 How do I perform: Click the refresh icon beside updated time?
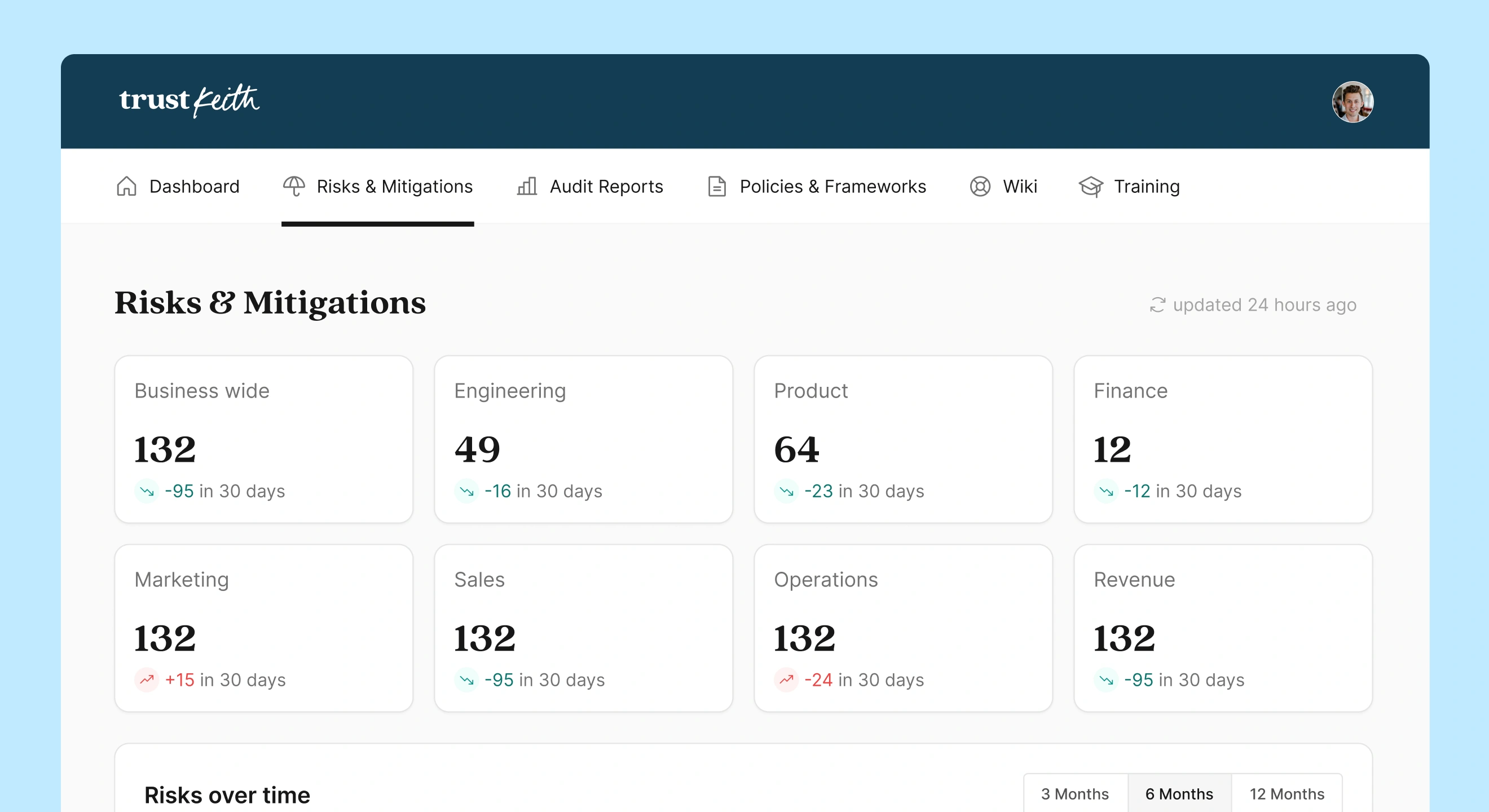coord(1157,304)
